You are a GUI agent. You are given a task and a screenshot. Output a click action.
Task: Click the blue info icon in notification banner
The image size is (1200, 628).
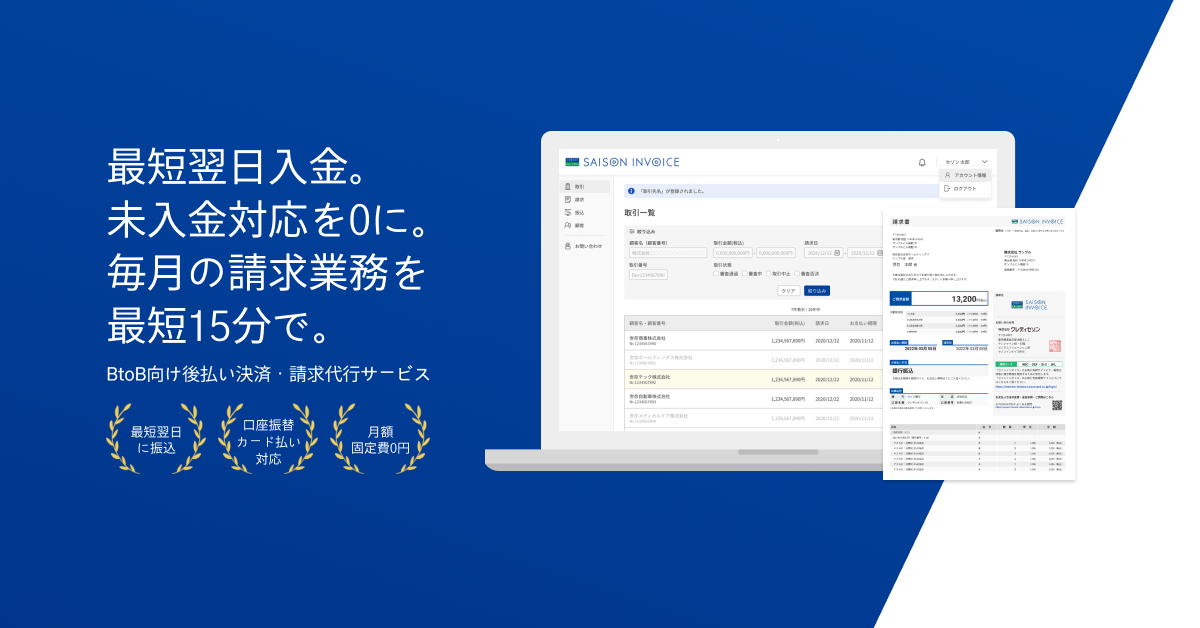click(x=631, y=191)
